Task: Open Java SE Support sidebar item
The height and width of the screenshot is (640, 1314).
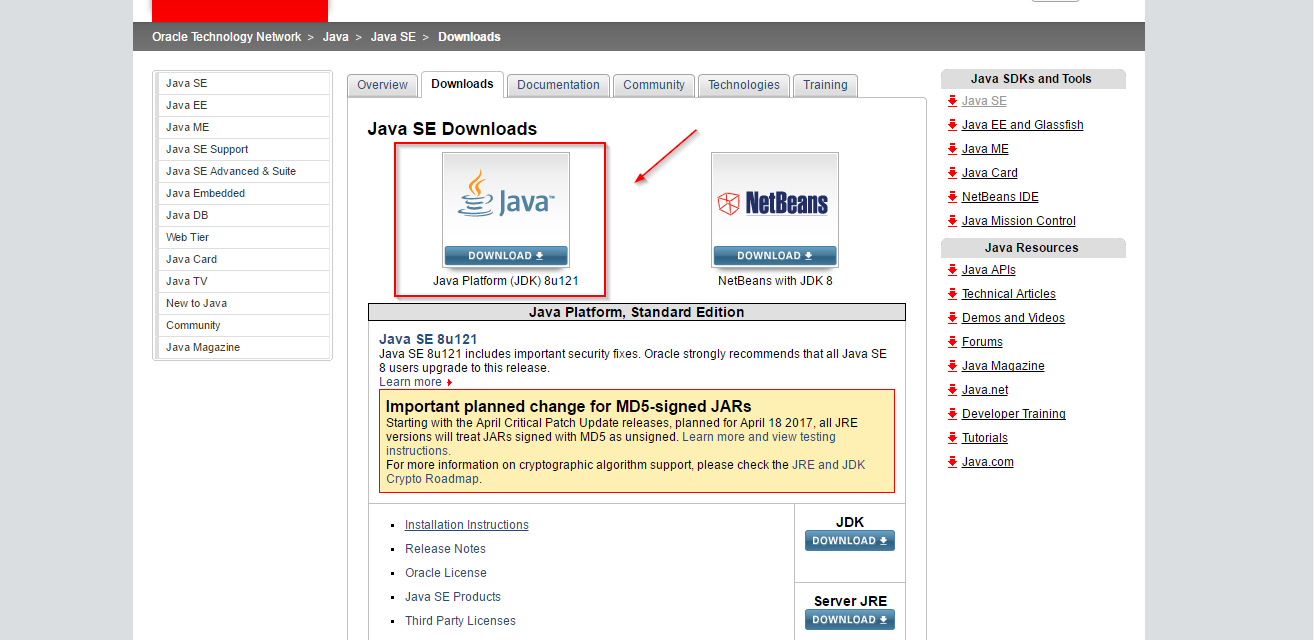Action: click(x=243, y=149)
